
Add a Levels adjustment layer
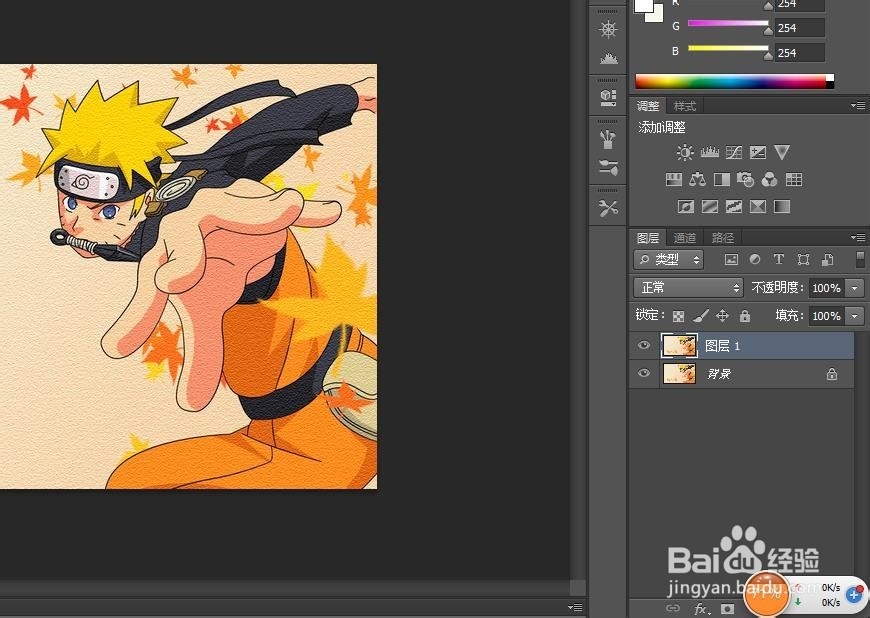coord(710,152)
